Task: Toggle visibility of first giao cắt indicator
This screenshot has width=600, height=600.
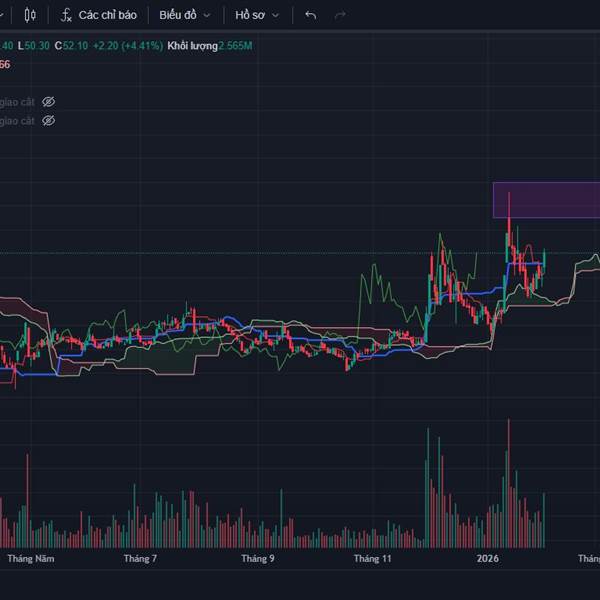Action: pos(49,102)
